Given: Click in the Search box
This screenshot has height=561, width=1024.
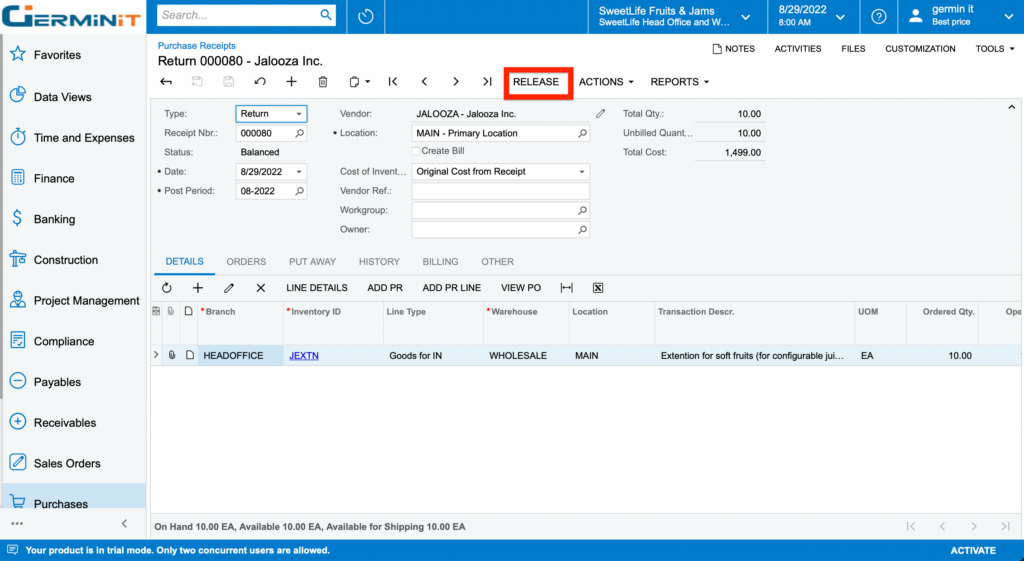Looking at the screenshot, I should point(238,15).
